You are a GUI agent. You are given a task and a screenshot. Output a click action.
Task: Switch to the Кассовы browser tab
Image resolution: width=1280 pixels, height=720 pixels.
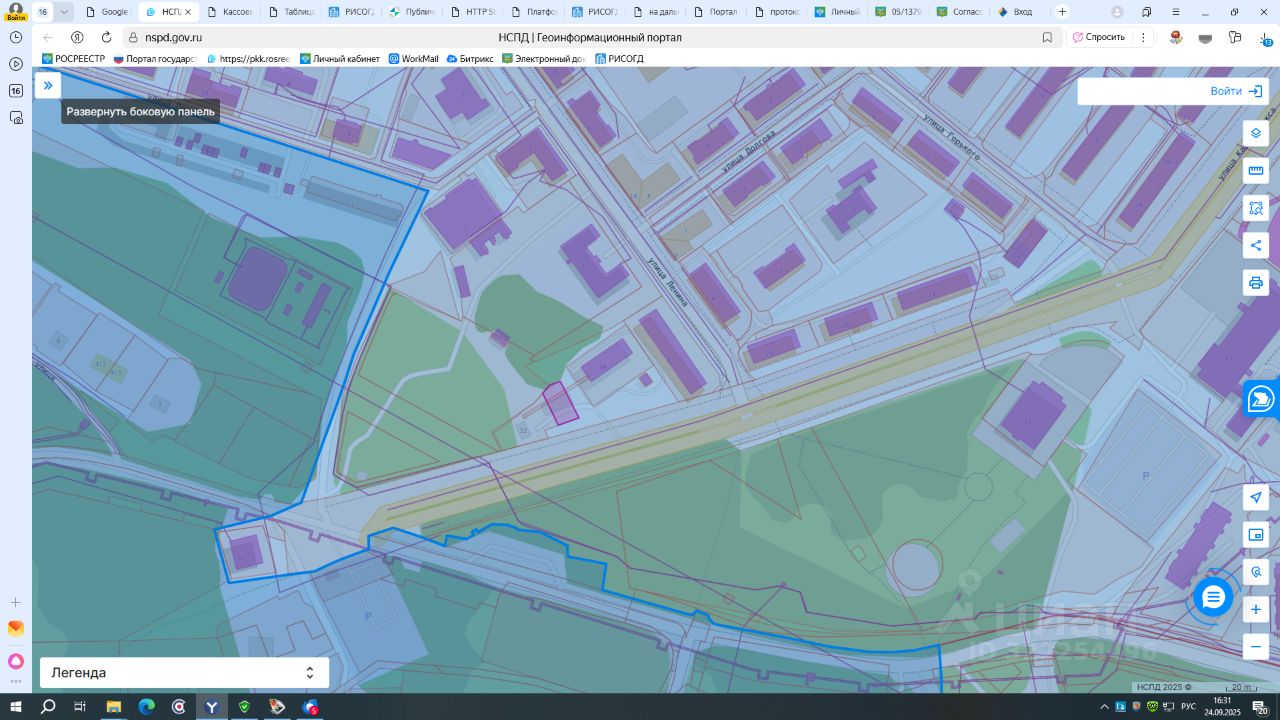tap(230, 12)
